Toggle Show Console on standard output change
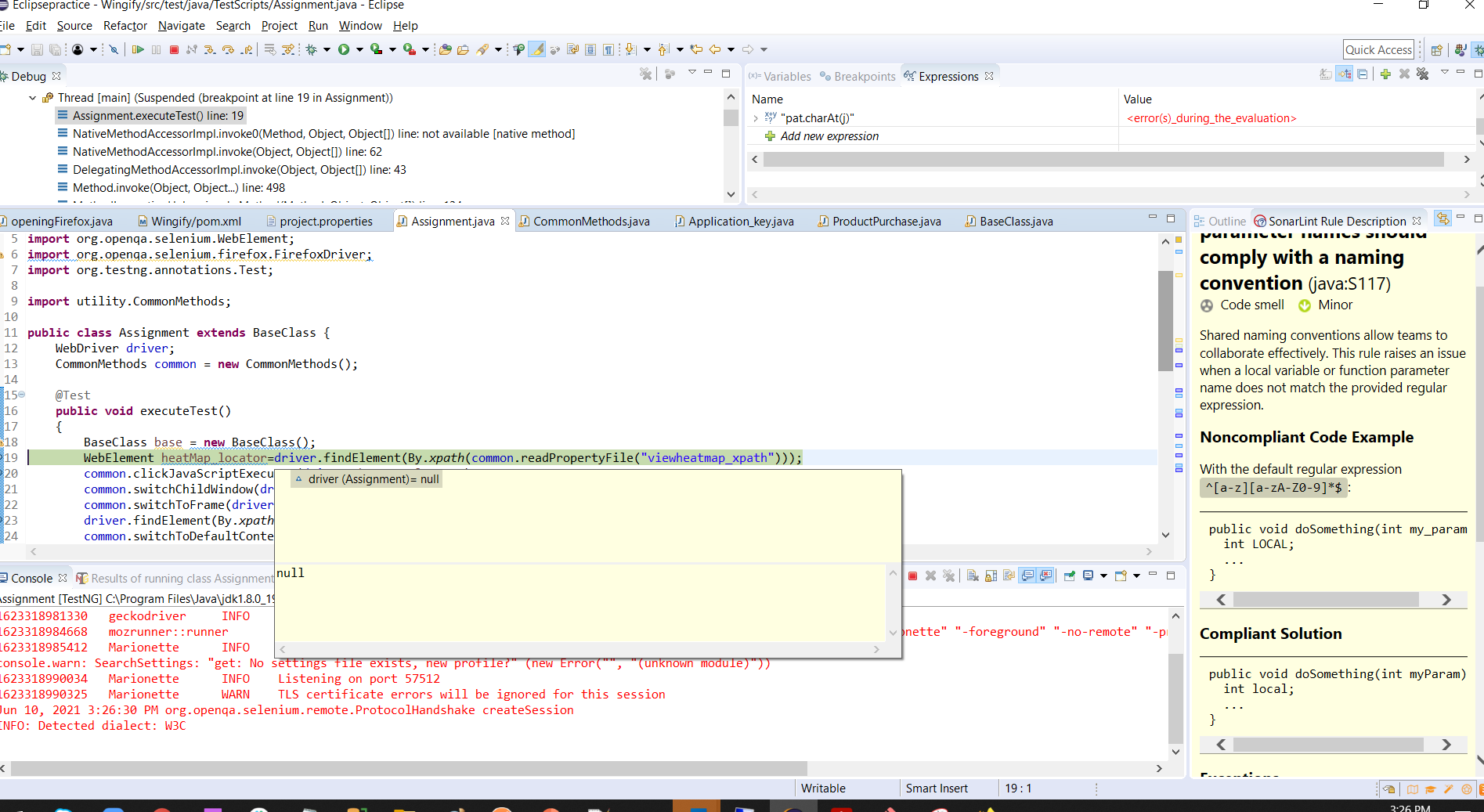Screen dimensions: 1484x812 tap(1027, 576)
